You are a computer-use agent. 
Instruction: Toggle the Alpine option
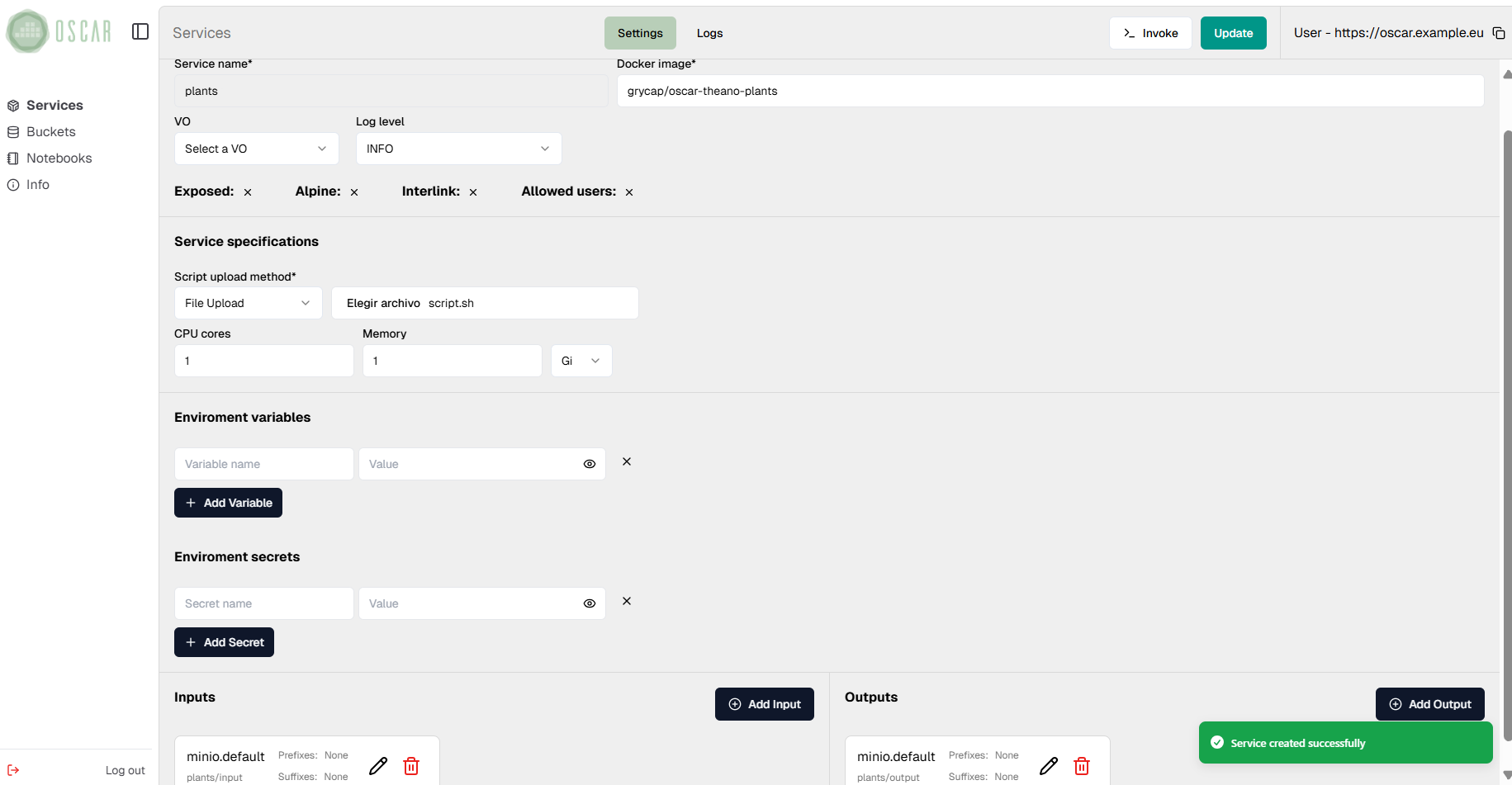[x=354, y=192]
